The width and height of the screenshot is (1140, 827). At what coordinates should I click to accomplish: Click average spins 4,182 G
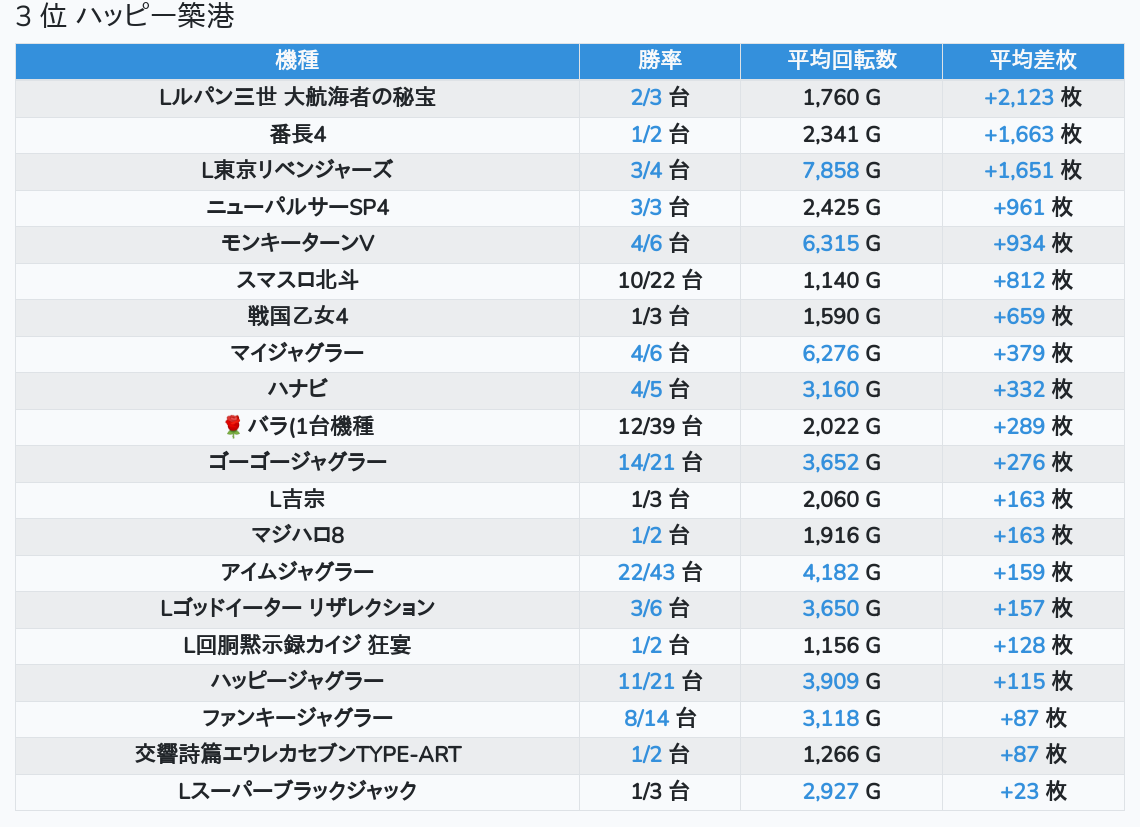[842, 572]
